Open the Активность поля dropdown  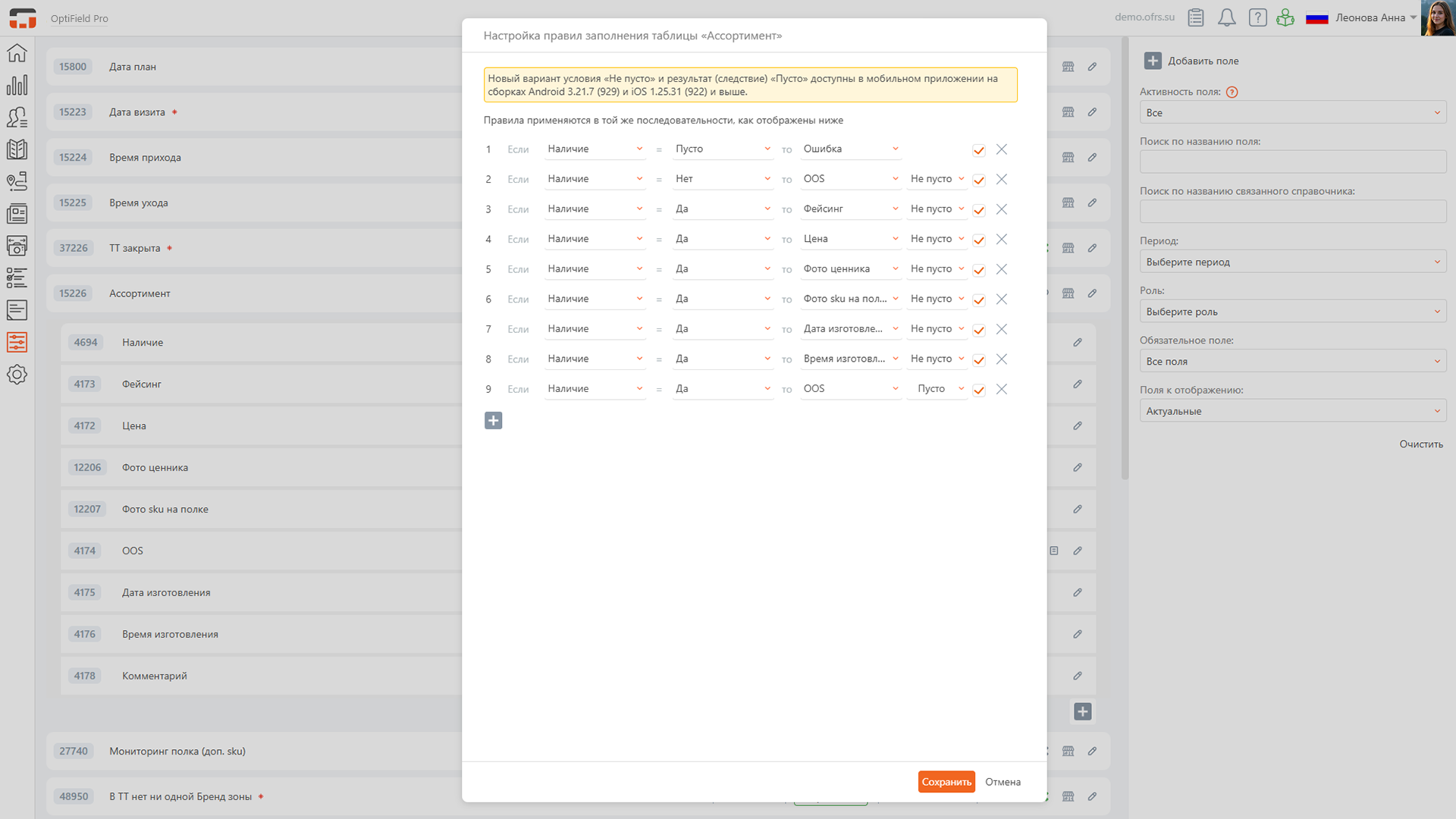point(1292,113)
